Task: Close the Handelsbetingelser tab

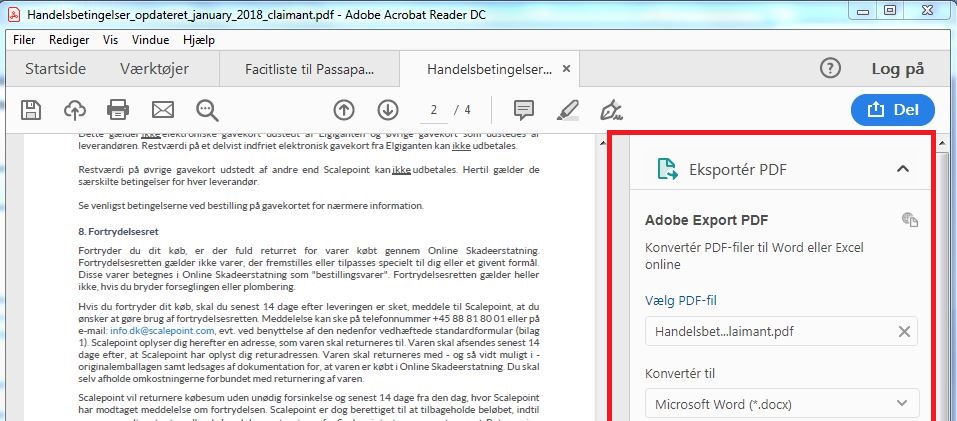Action: click(x=566, y=69)
